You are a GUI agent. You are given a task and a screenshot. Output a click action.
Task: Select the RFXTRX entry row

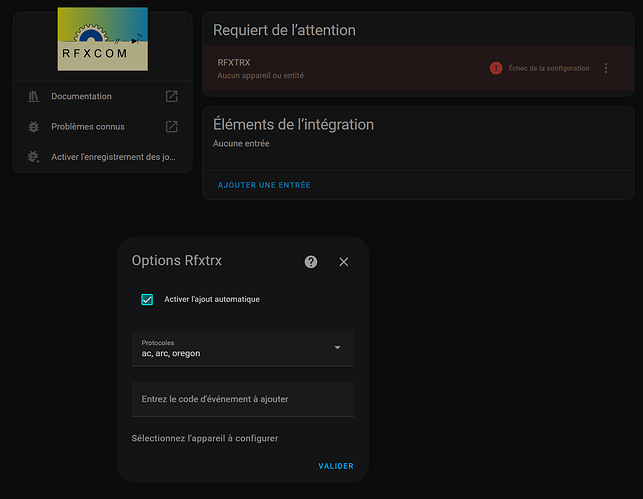[x=418, y=68]
